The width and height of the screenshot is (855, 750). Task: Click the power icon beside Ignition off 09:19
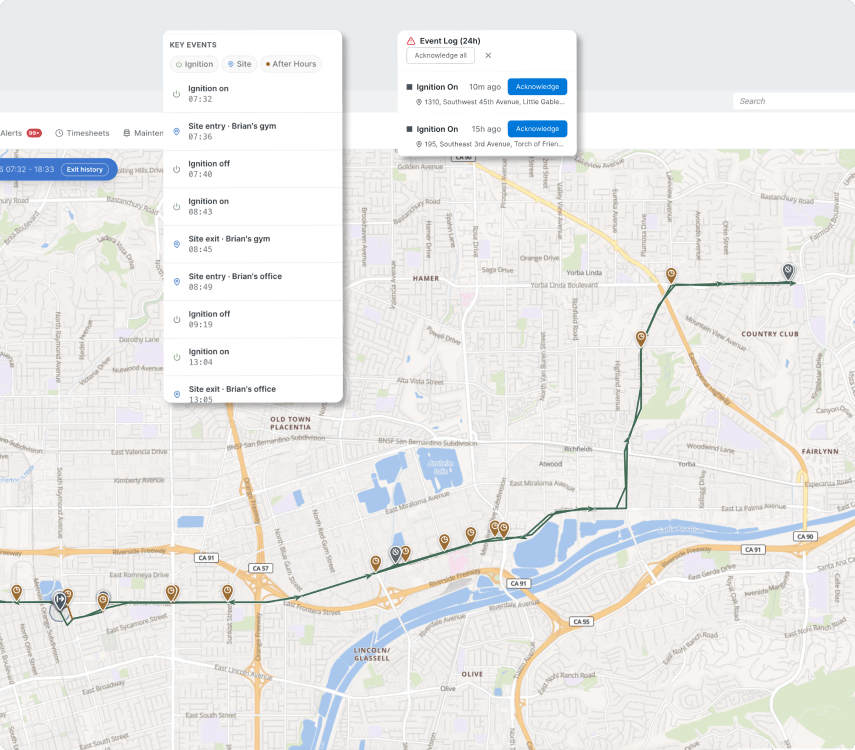click(x=177, y=320)
